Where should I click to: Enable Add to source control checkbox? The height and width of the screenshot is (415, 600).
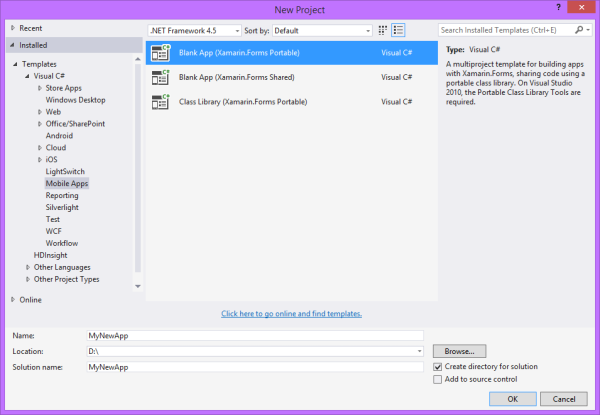point(437,379)
